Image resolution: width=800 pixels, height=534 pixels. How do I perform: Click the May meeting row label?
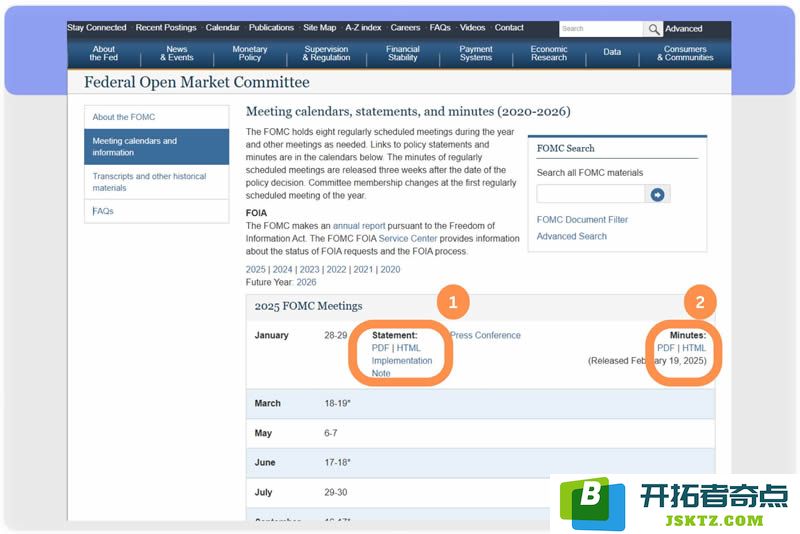coord(263,433)
